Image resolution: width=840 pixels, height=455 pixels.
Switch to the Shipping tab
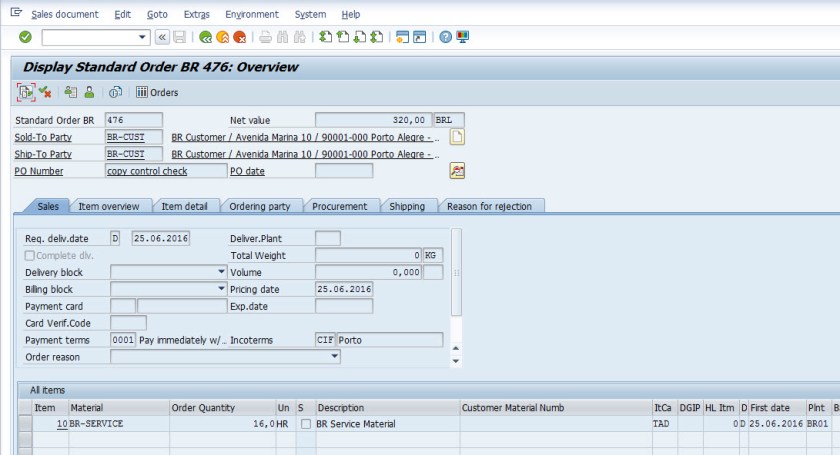coord(407,206)
